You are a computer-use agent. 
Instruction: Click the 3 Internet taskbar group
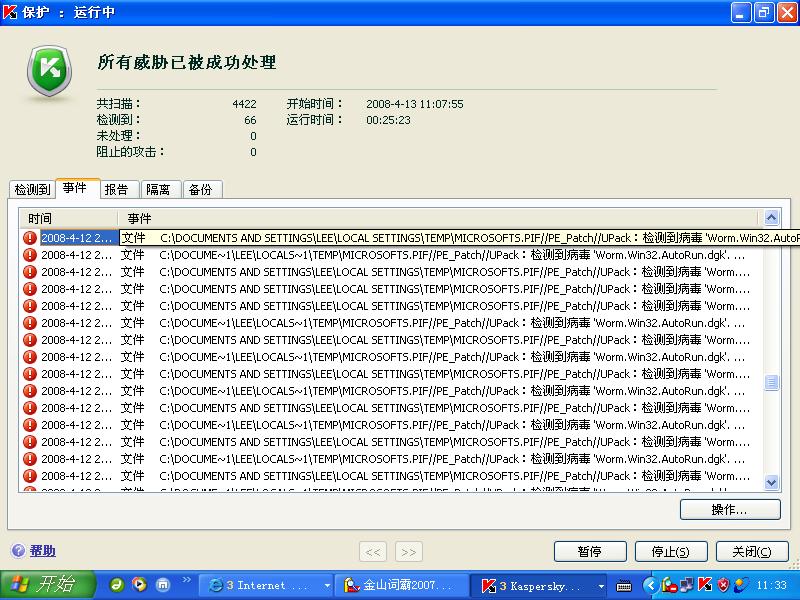(x=265, y=586)
